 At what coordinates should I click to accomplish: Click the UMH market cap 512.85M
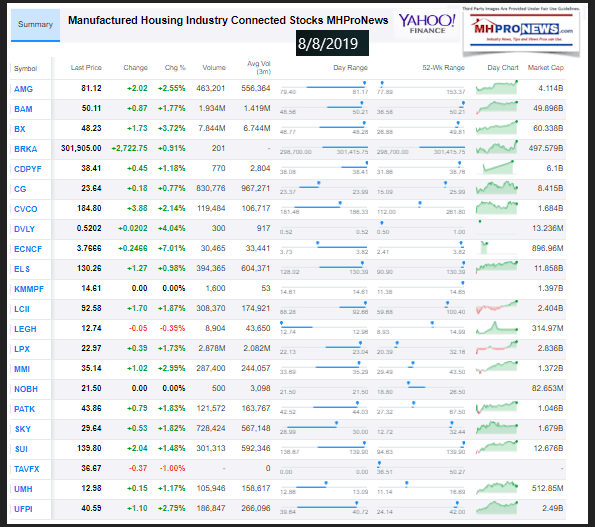(x=548, y=488)
